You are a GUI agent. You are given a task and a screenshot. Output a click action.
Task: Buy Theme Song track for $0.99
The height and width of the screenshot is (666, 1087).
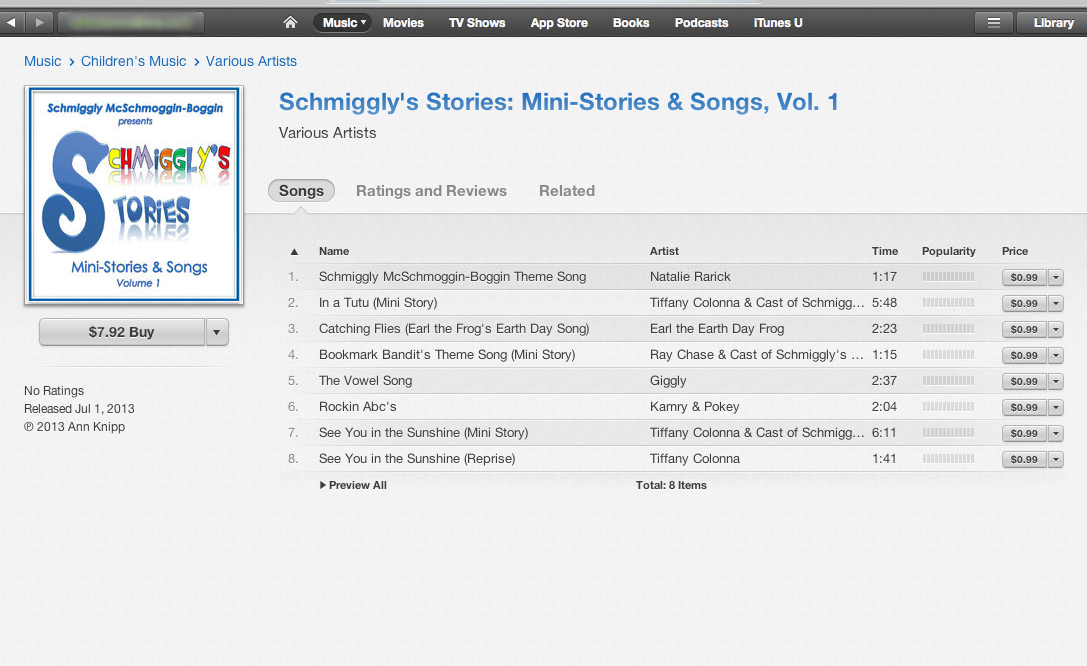point(1024,277)
